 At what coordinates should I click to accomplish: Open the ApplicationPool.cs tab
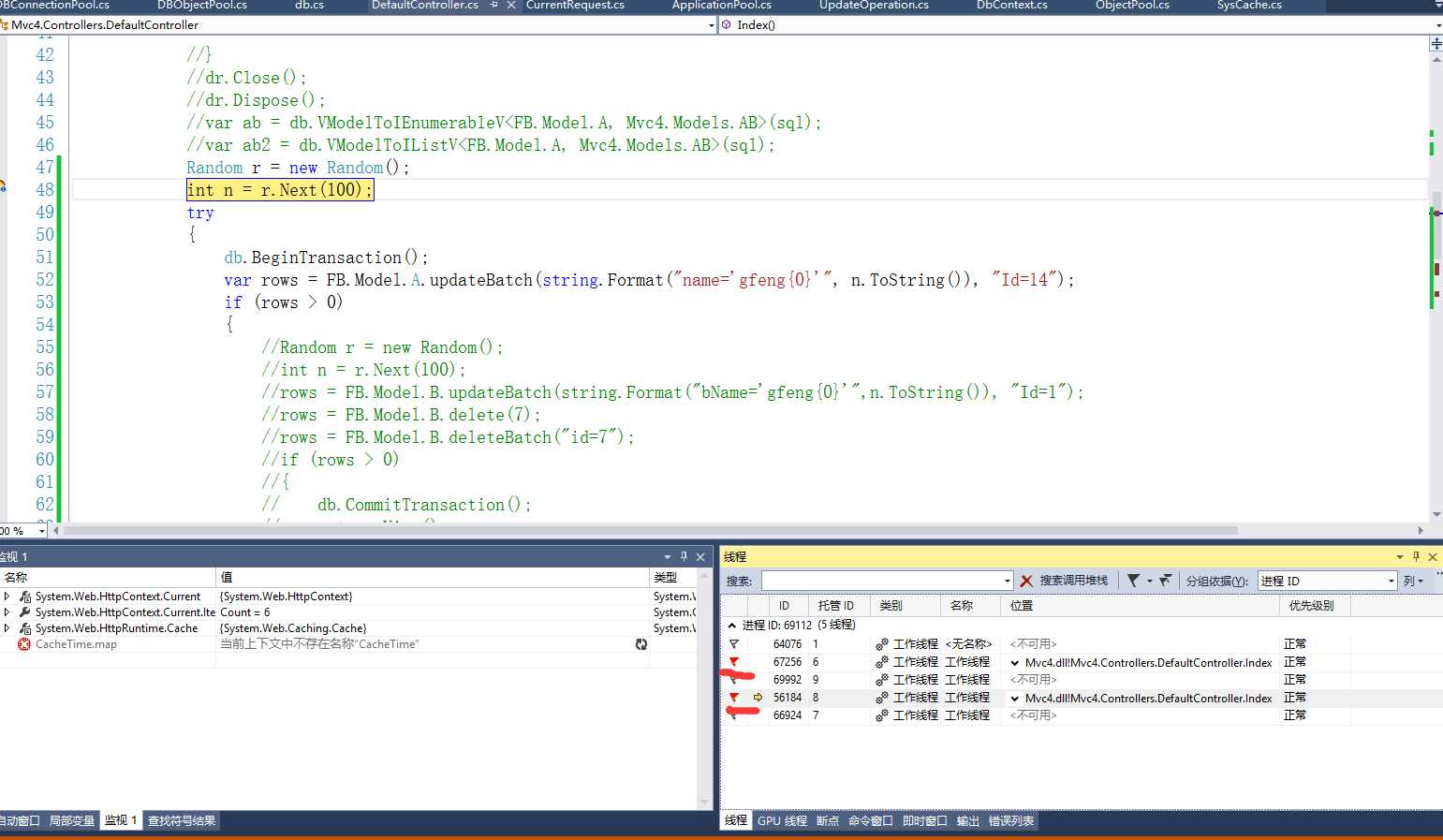click(721, 5)
